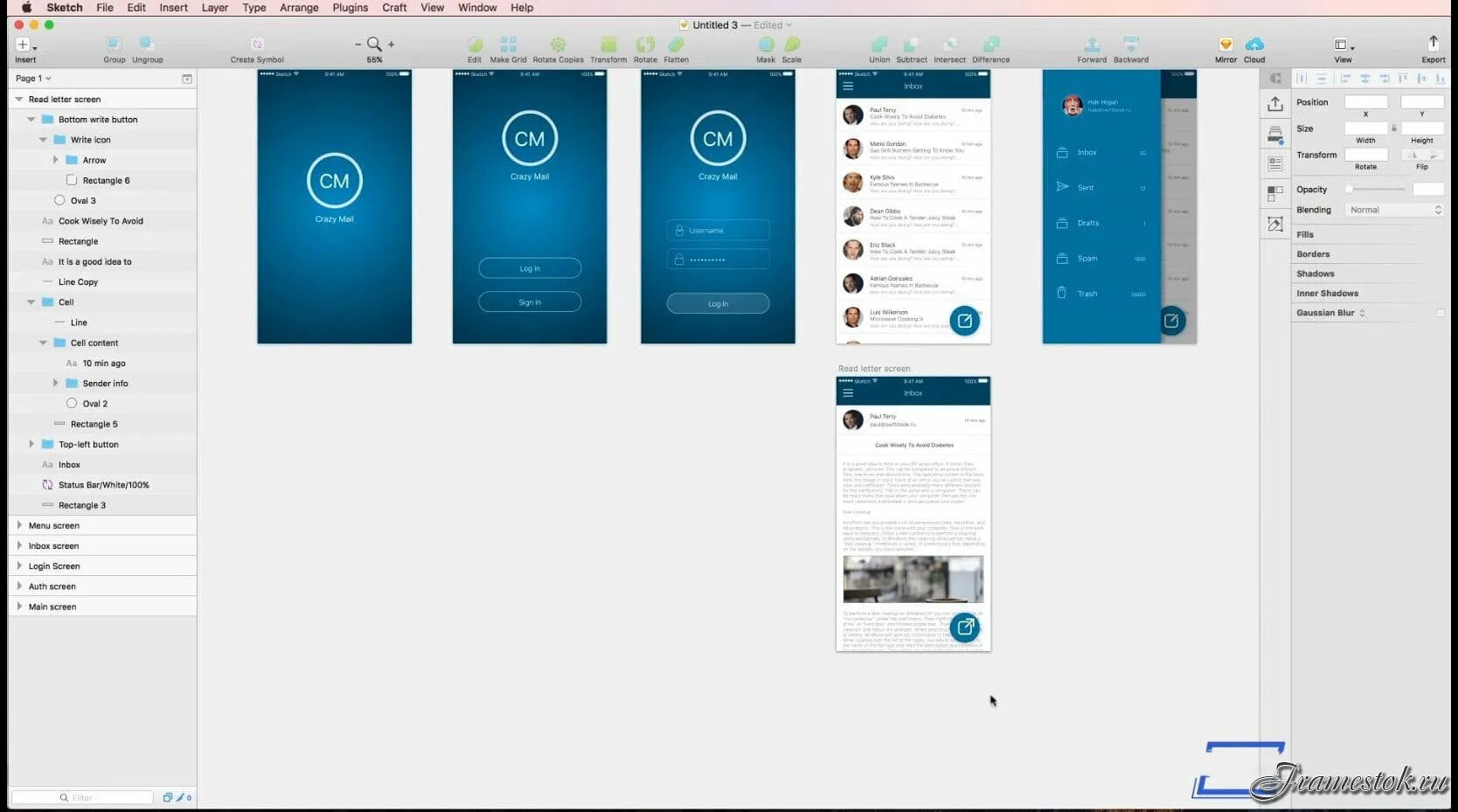Click the Group toolbar icon
Viewport: 1458px width, 812px height.
[x=115, y=44]
